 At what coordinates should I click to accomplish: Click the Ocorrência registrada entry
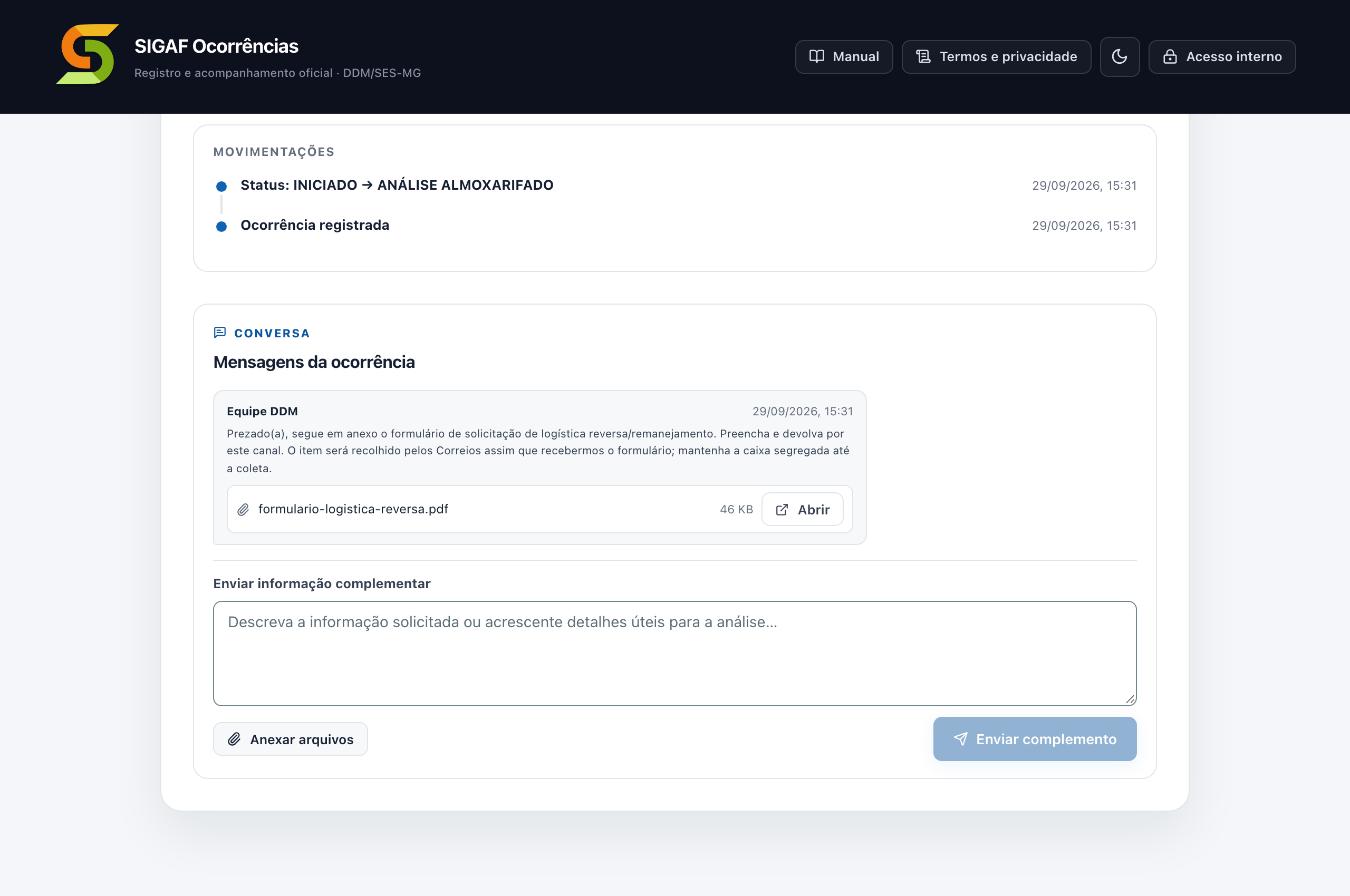pyautogui.click(x=314, y=225)
